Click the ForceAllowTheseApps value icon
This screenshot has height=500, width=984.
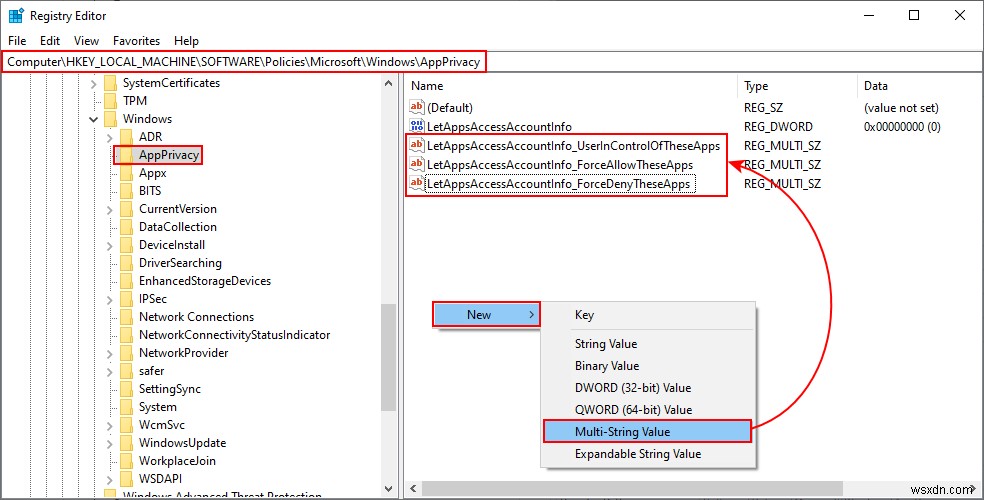coord(417,164)
